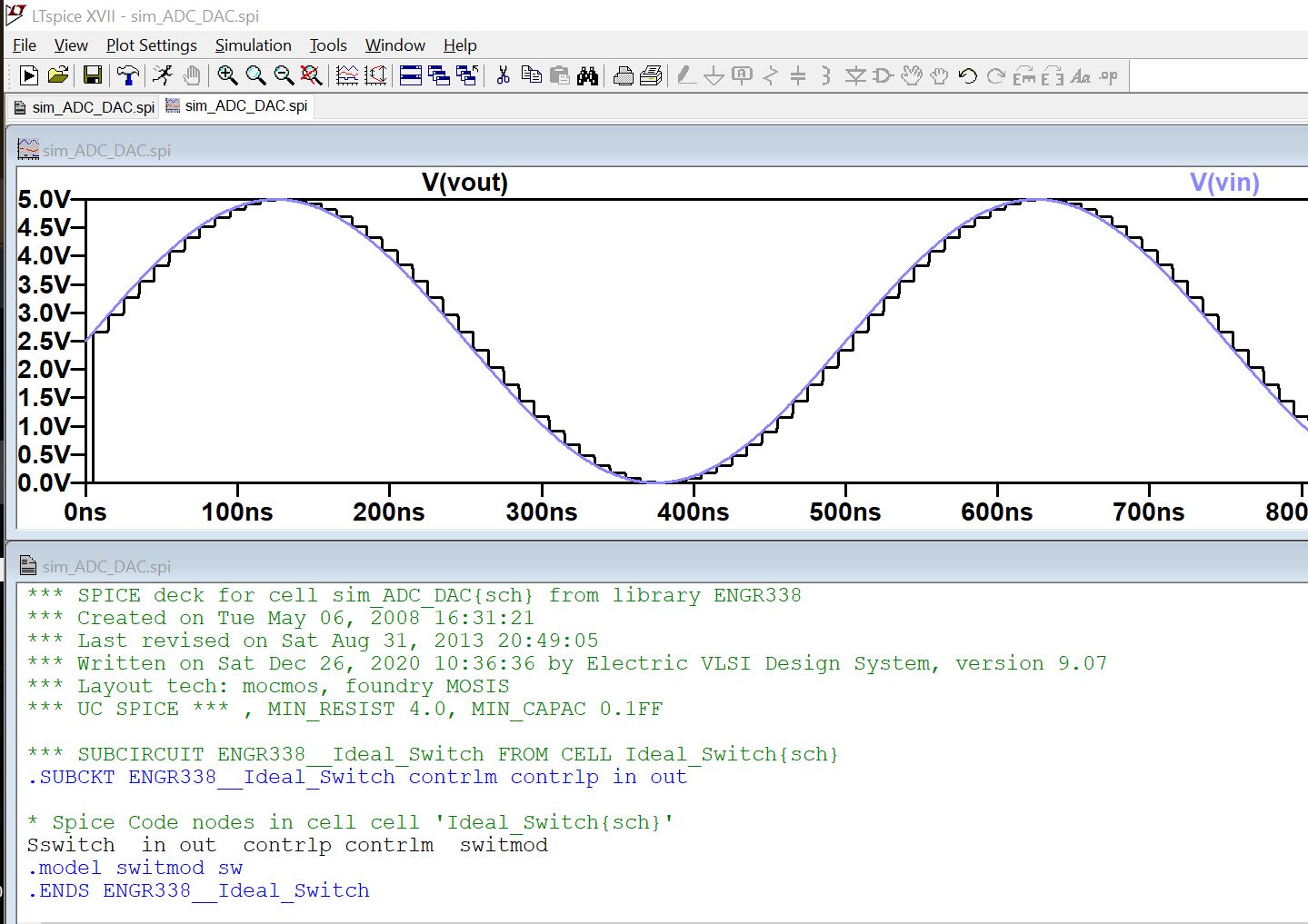The width and height of the screenshot is (1308, 924).
Task: Click the printer icon
Action: tap(624, 76)
